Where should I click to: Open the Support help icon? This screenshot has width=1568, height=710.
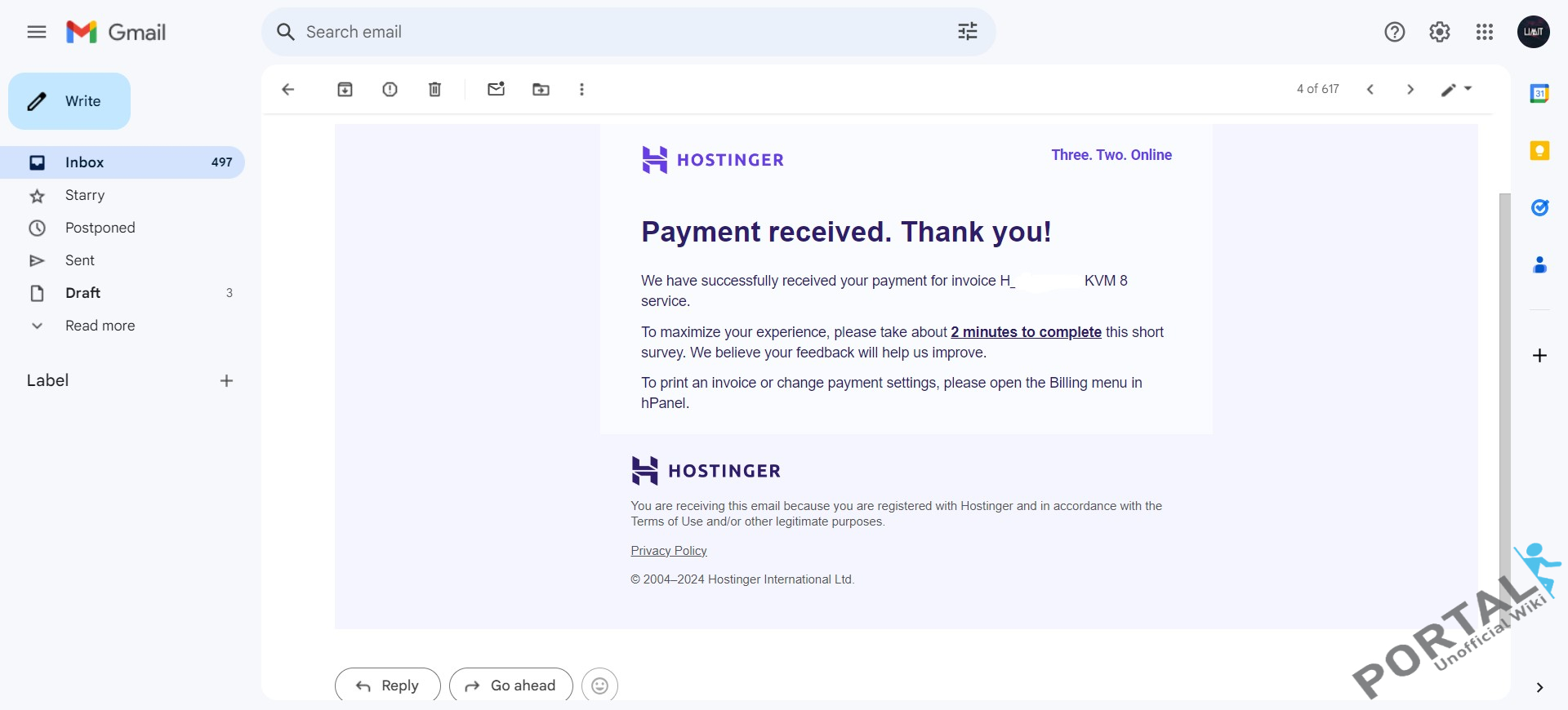pos(1395,32)
